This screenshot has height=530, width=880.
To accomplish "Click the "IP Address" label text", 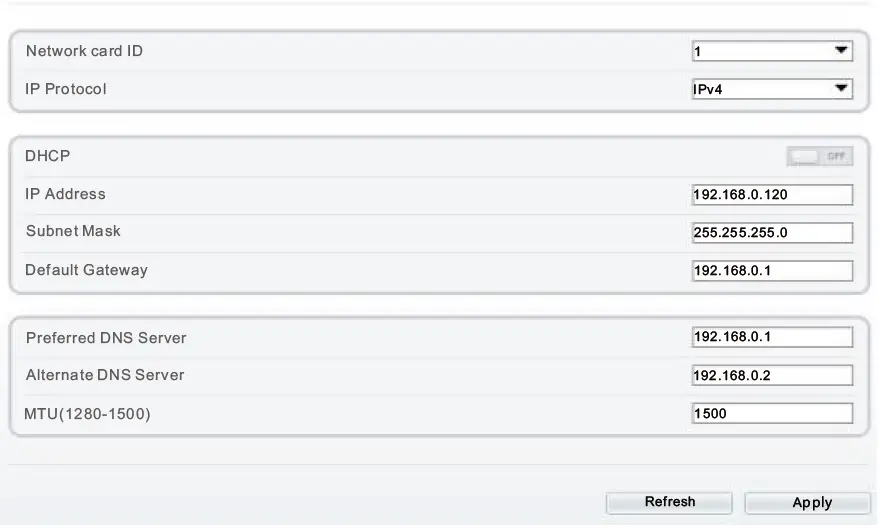I will [x=65, y=194].
